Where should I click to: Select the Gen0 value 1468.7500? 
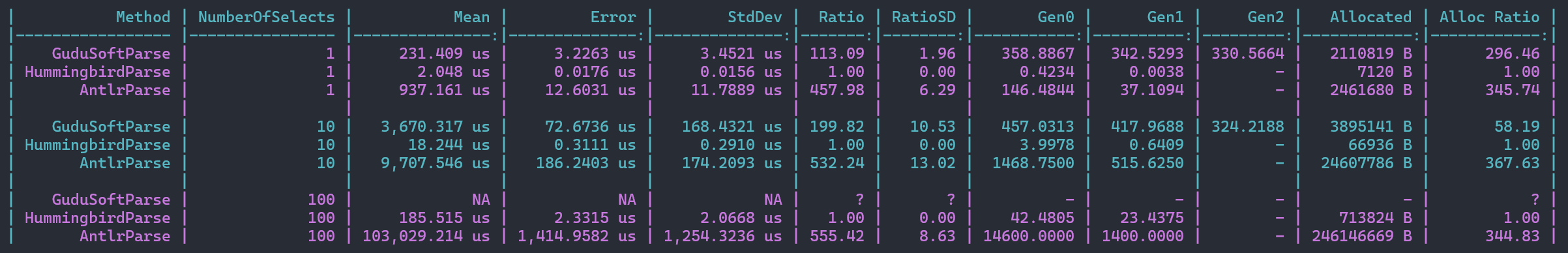click(1033, 163)
